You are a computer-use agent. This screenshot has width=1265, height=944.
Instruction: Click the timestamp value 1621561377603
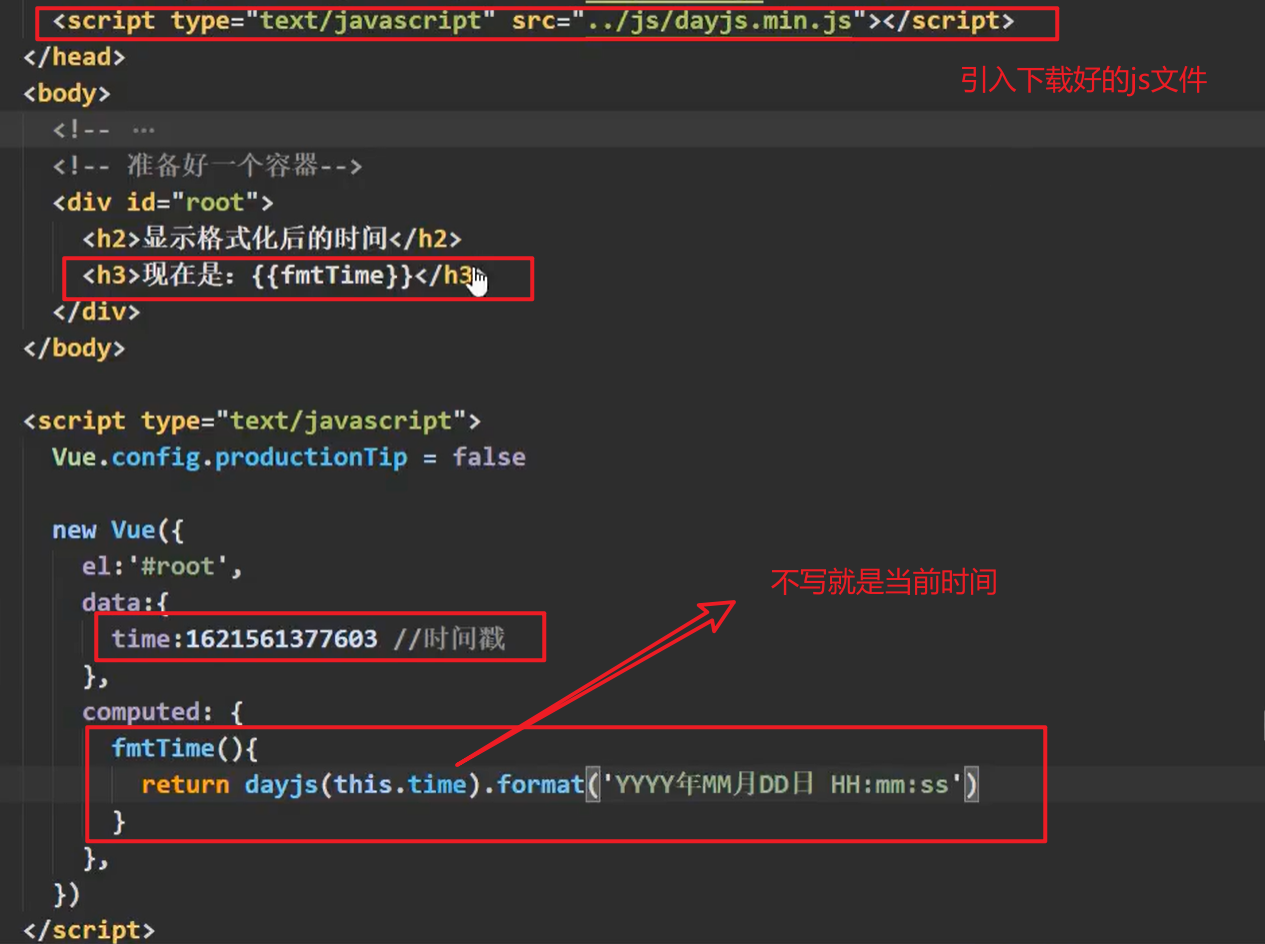[282, 639]
